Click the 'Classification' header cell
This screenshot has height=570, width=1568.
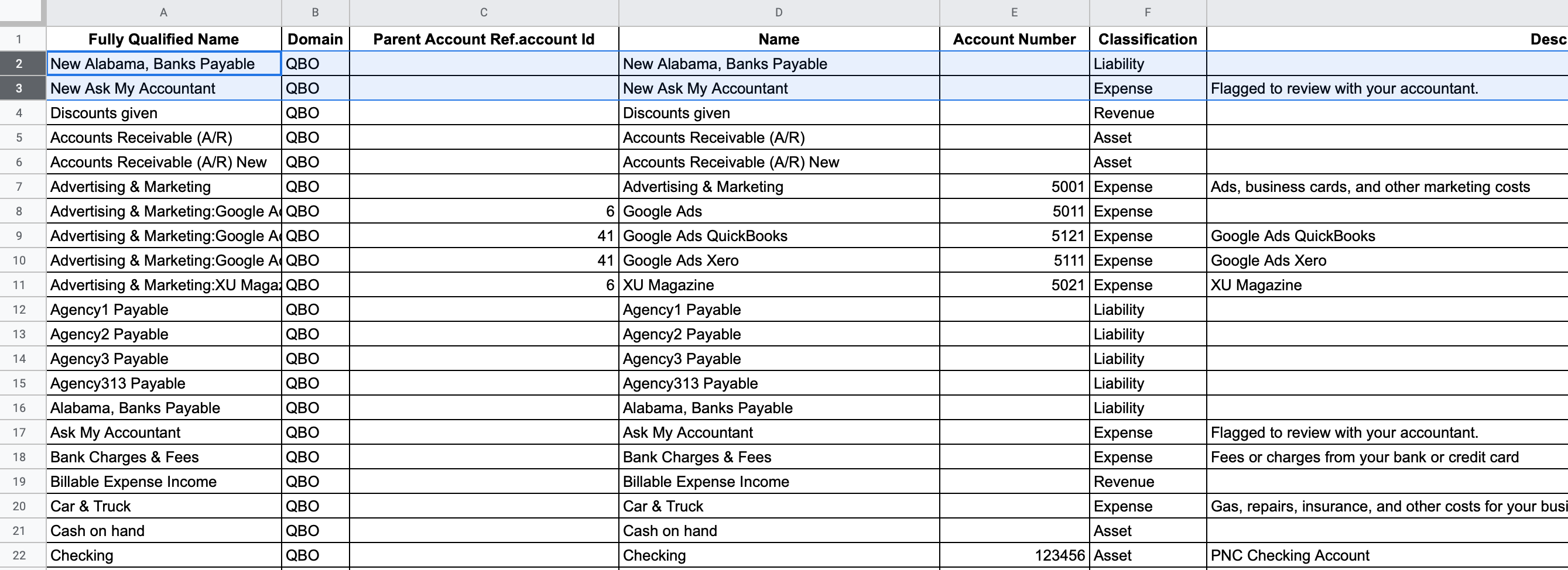1148,39
